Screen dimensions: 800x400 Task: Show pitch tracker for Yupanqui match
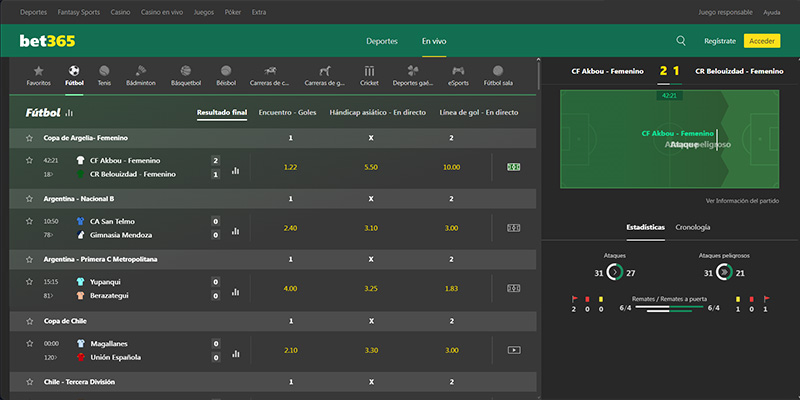513,288
